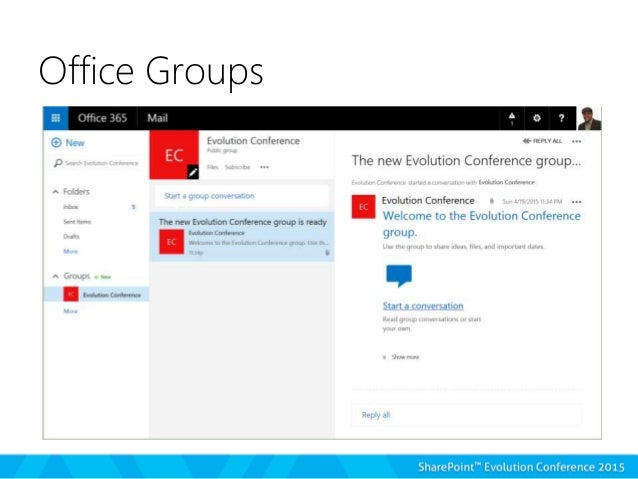Viewport: 638px width, 479px height.
Task: Click EC sender avatar in reading pane
Action: (x=364, y=207)
